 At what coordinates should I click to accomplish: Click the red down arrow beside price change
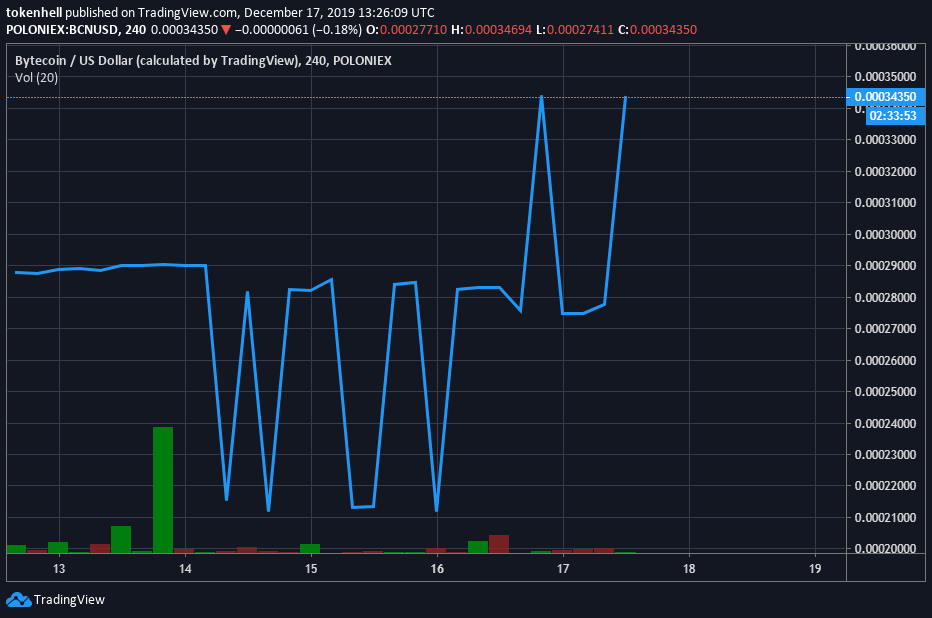click(226, 30)
